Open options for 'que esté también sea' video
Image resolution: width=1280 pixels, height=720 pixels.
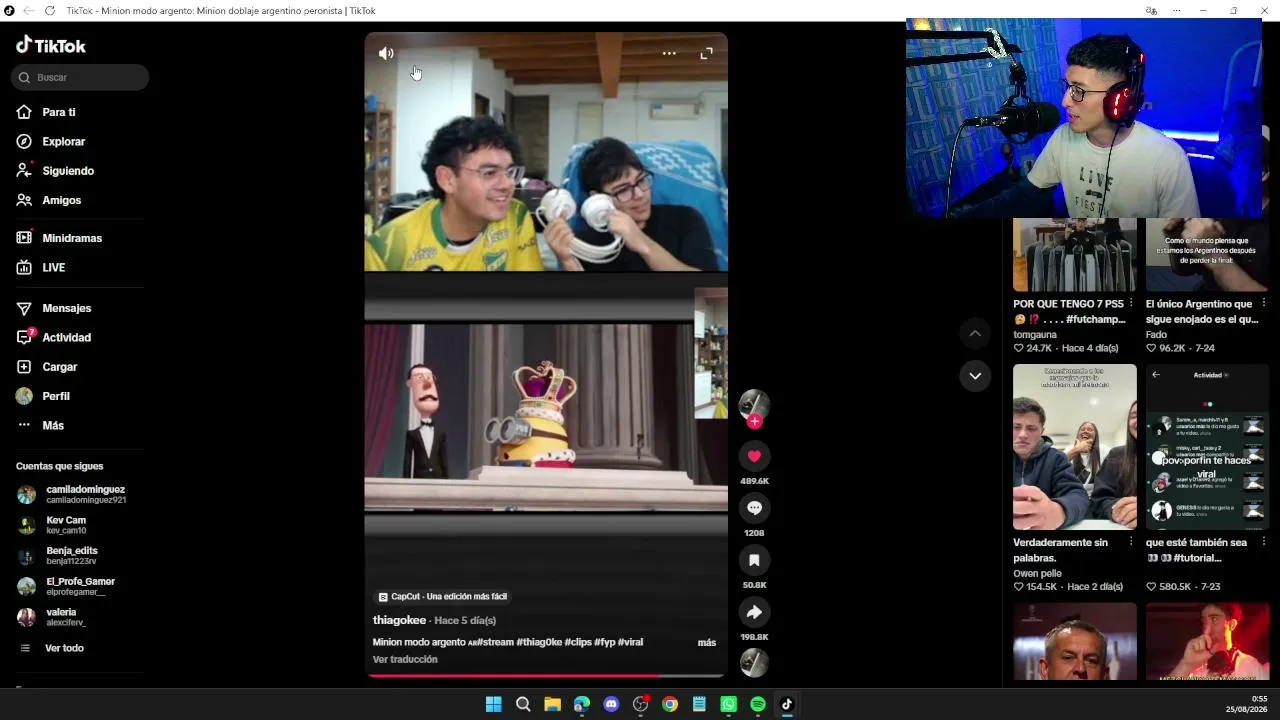1264,542
